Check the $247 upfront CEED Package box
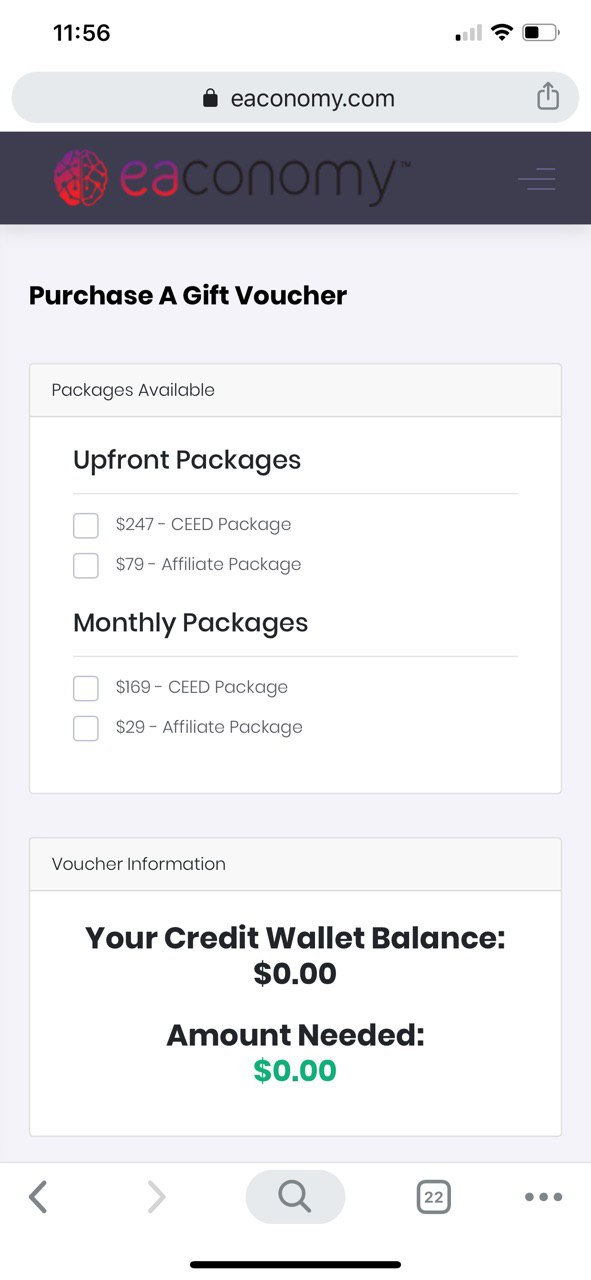Image resolution: width=591 pixels, height=1280 pixels. click(86, 525)
